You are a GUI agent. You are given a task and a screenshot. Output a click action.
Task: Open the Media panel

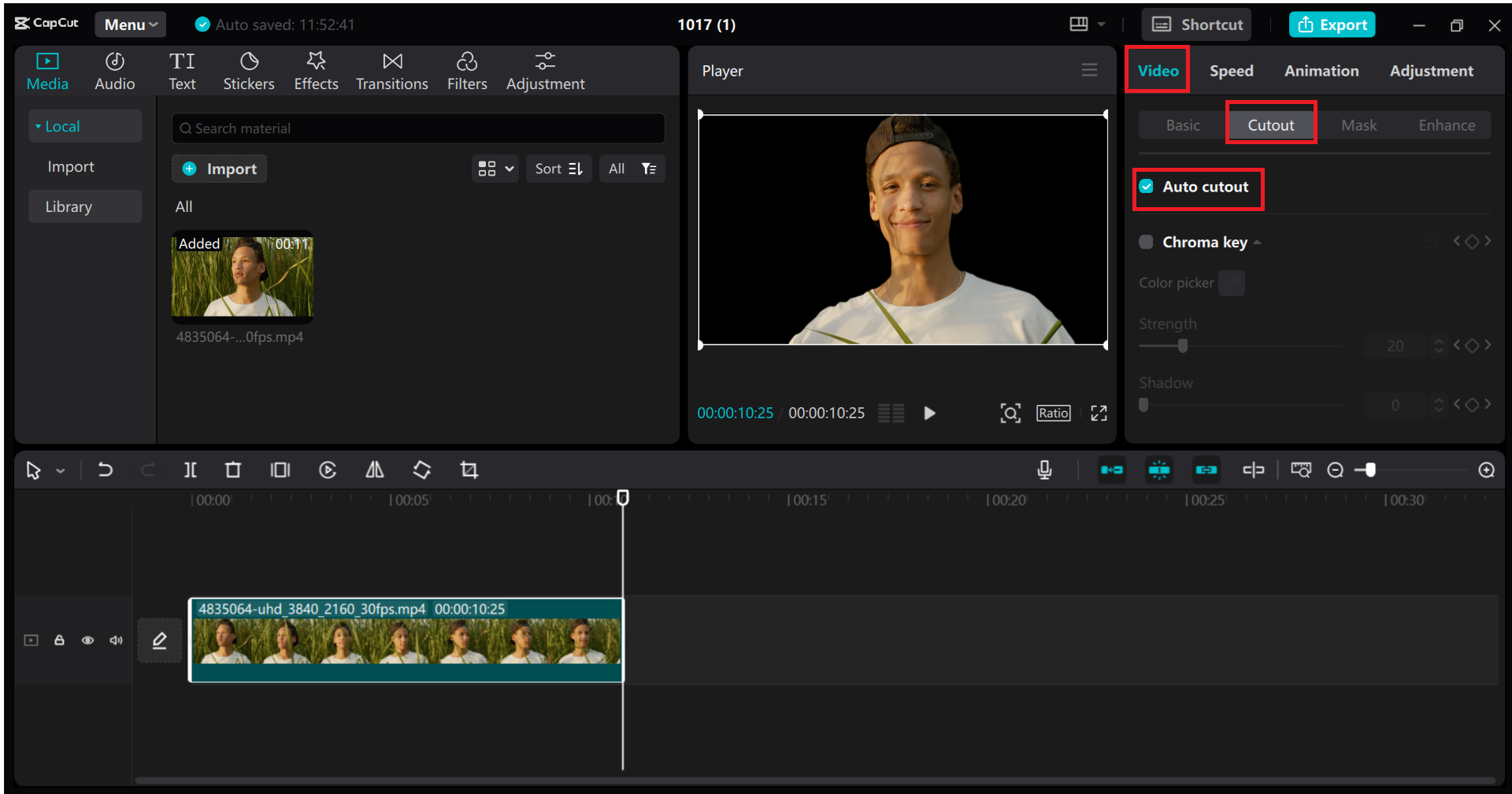pyautogui.click(x=47, y=71)
